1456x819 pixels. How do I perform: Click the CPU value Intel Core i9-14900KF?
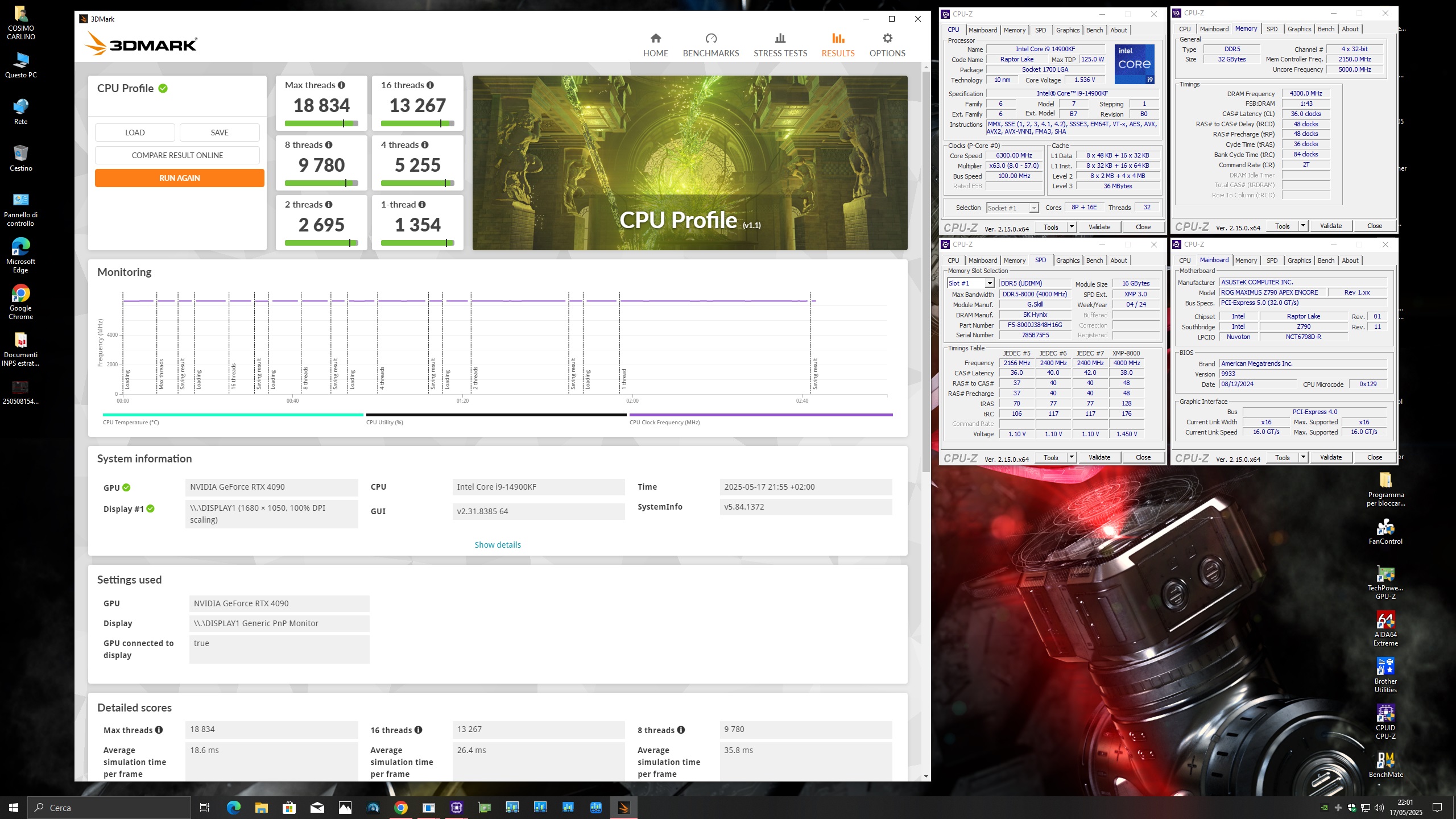coord(539,487)
